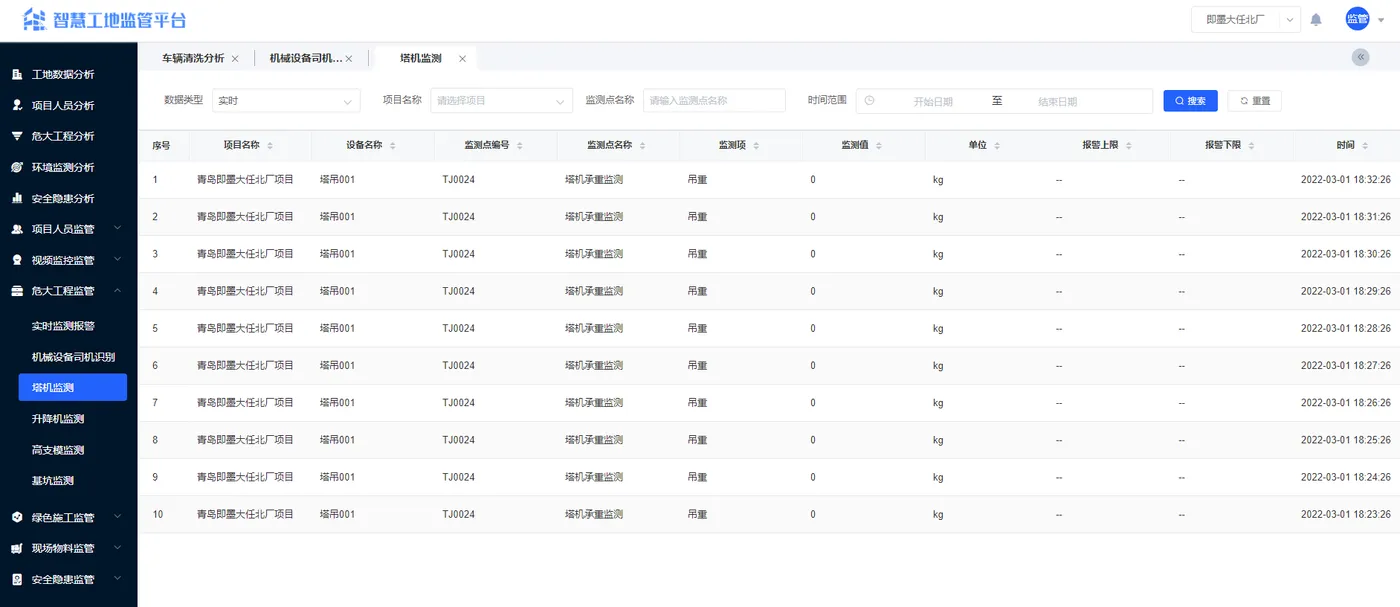Sort by 时间 column sort arrows
This screenshot has height=607, width=1400.
1365,146
